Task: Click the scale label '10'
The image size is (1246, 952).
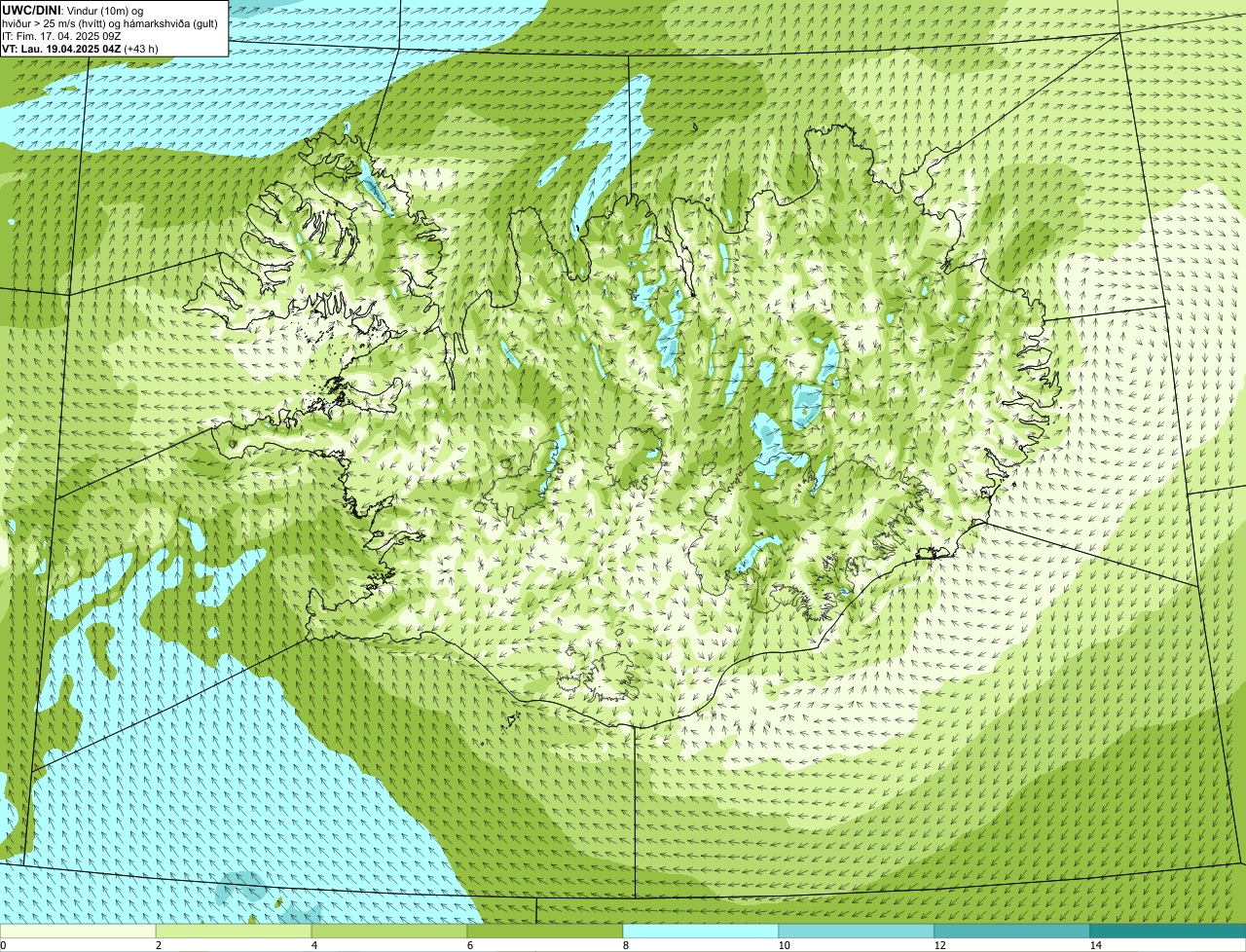Action: point(784,945)
